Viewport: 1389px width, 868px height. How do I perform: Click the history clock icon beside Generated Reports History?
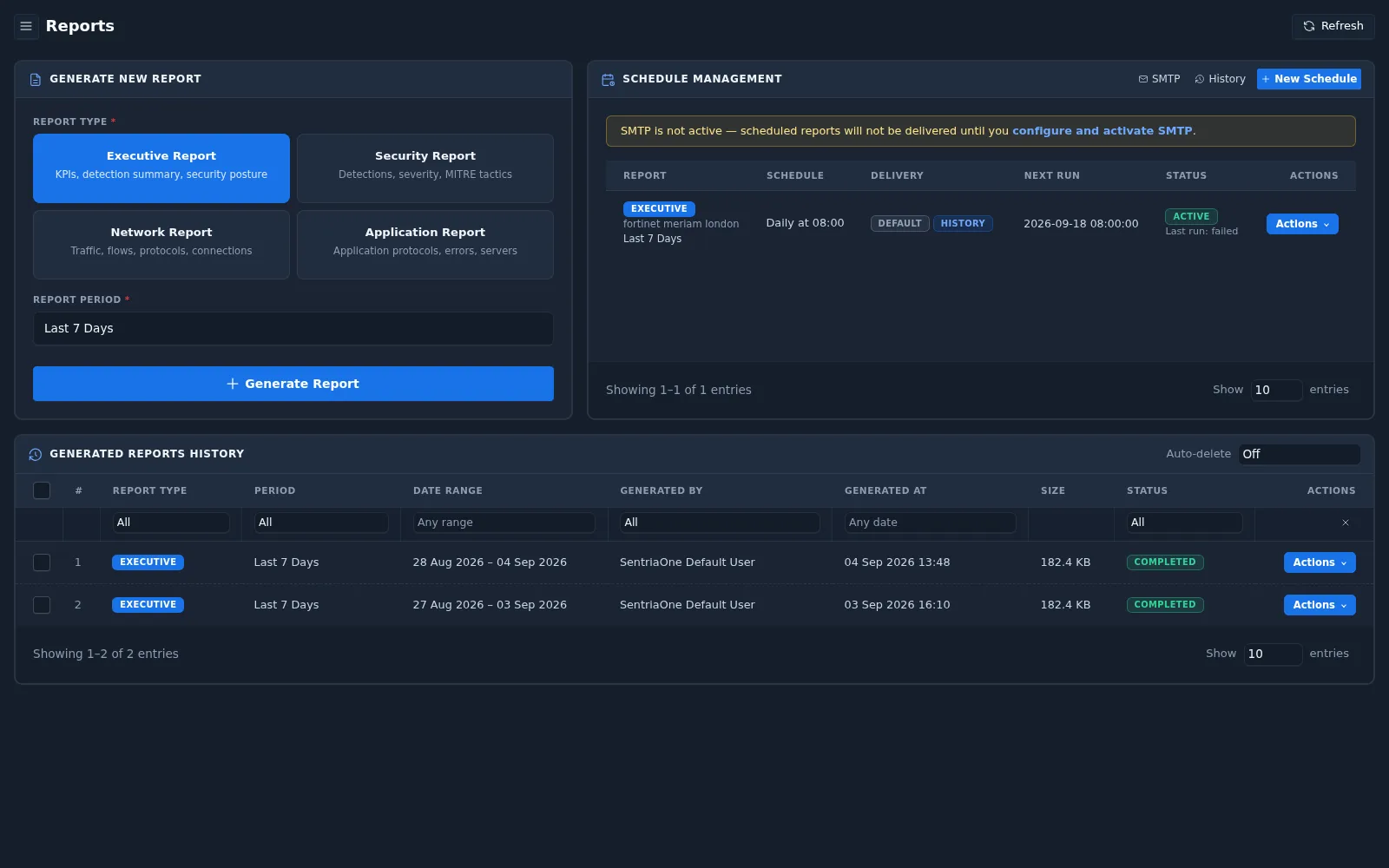click(36, 454)
